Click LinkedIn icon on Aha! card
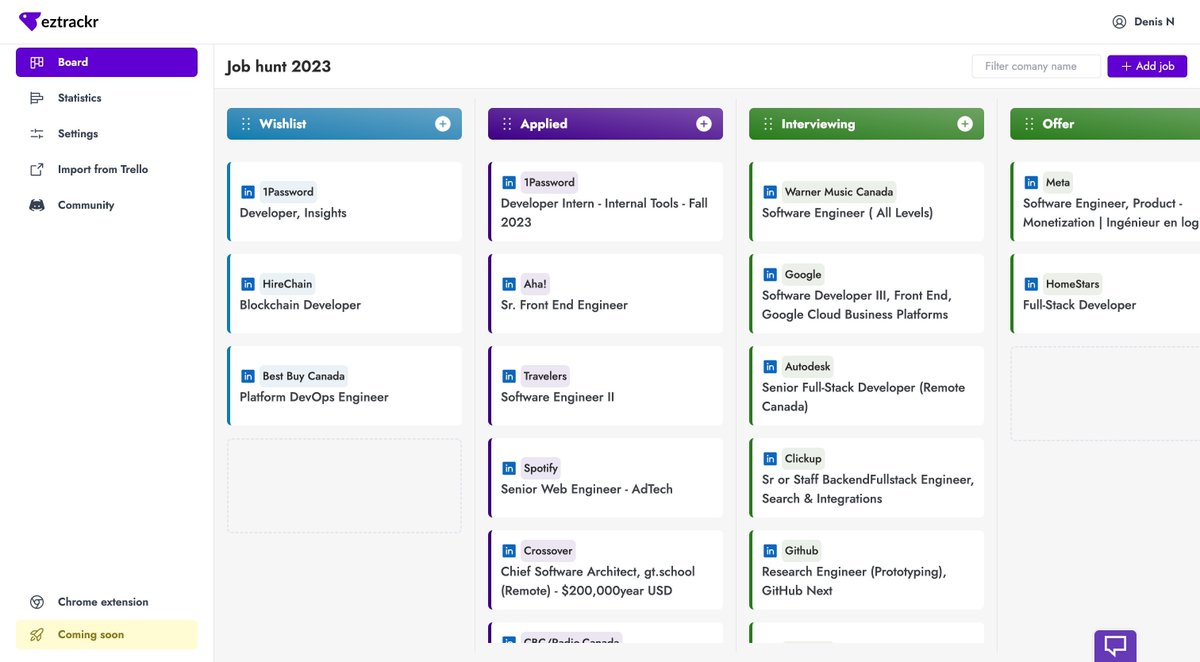The width and height of the screenshot is (1200, 662). [509, 284]
